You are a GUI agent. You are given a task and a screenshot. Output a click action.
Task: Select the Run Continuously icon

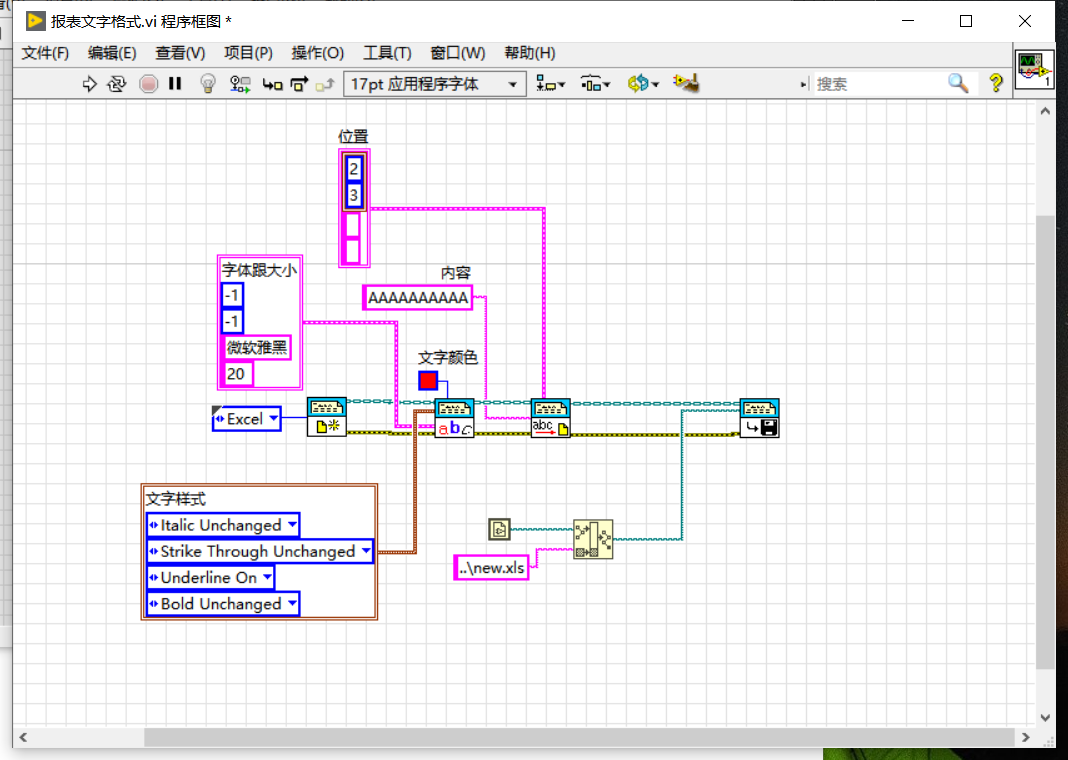click(116, 84)
